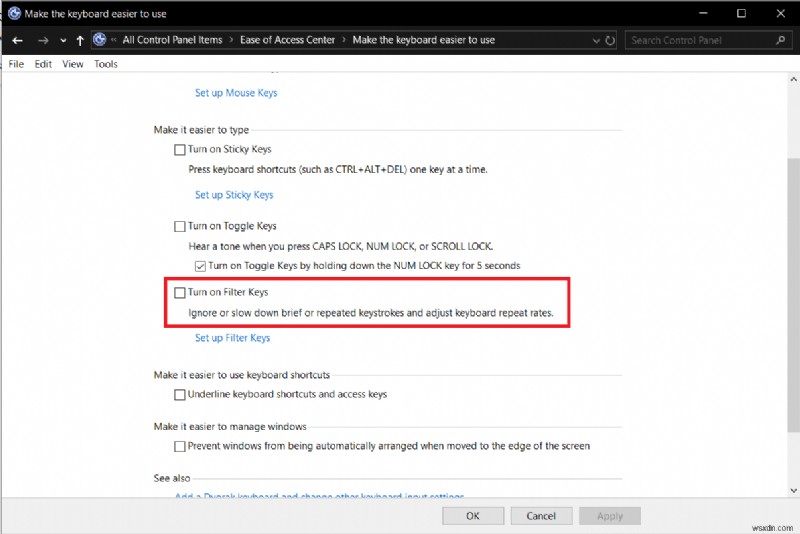
Task: Open the Edit menu
Action: [x=43, y=64]
